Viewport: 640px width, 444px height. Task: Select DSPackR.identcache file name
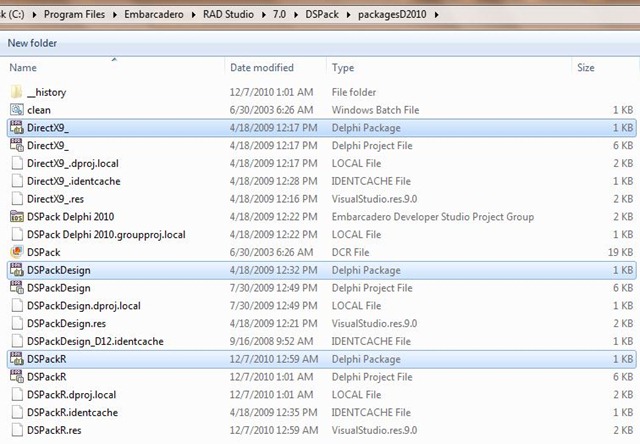coord(72,413)
